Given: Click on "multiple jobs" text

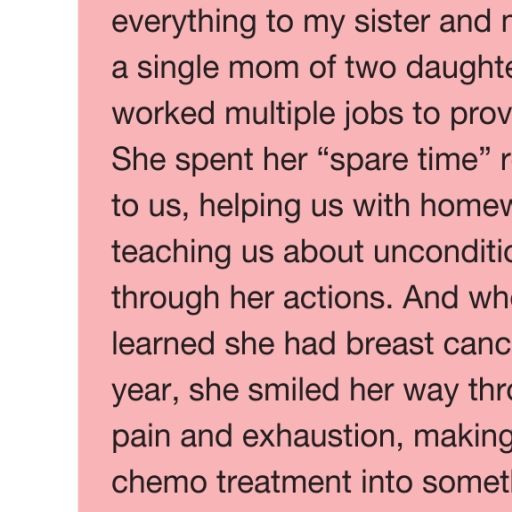Looking at the screenshot, I should coord(314,115).
